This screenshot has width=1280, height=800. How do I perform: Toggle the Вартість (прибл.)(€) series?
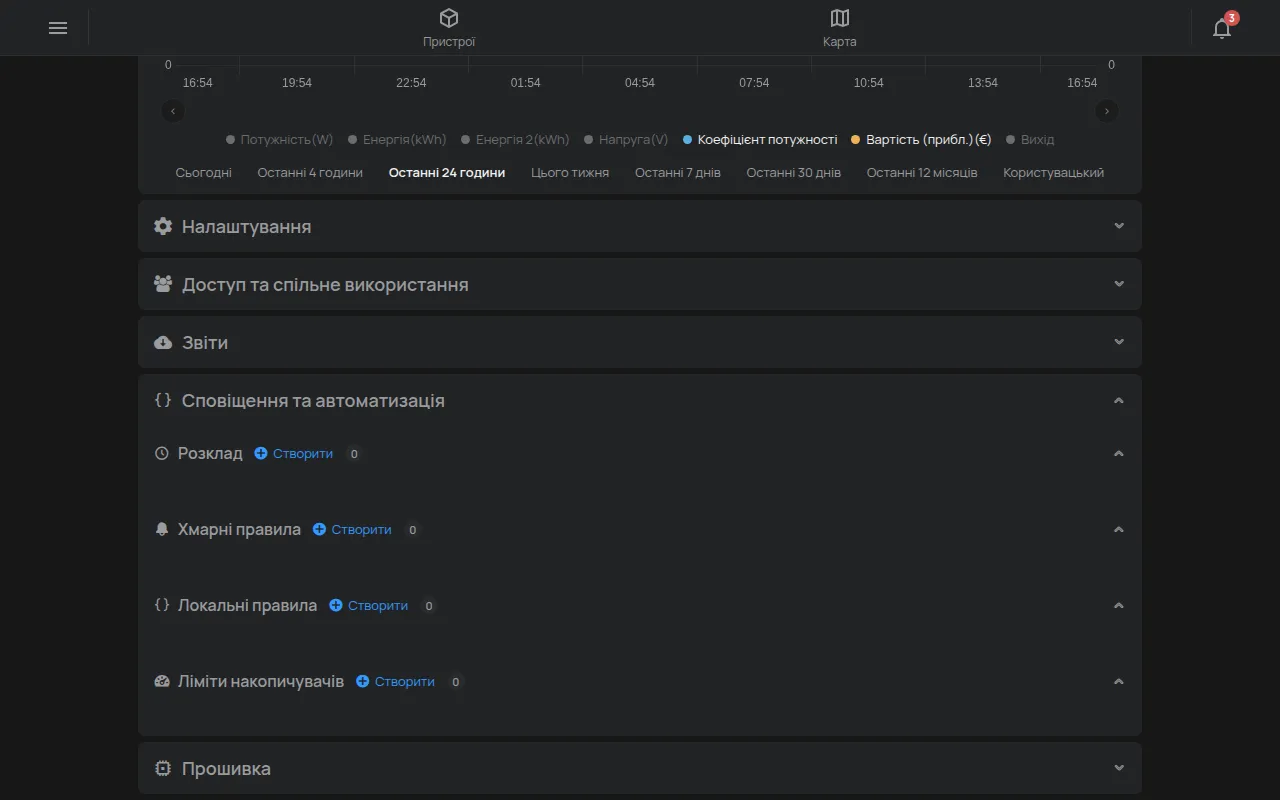pos(921,140)
